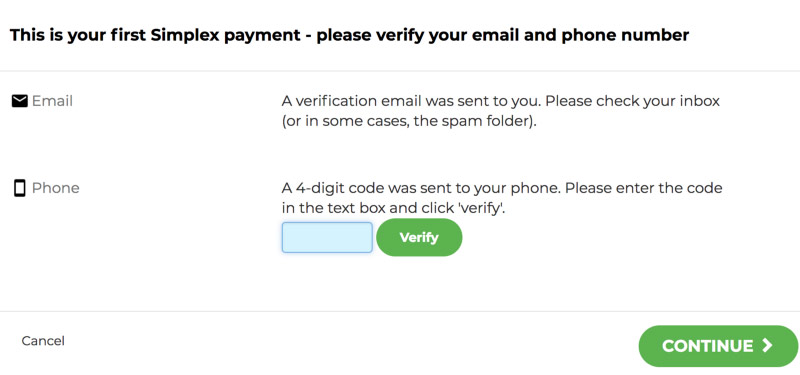
Task: Cancel the Simplex verification
Action: (x=43, y=341)
